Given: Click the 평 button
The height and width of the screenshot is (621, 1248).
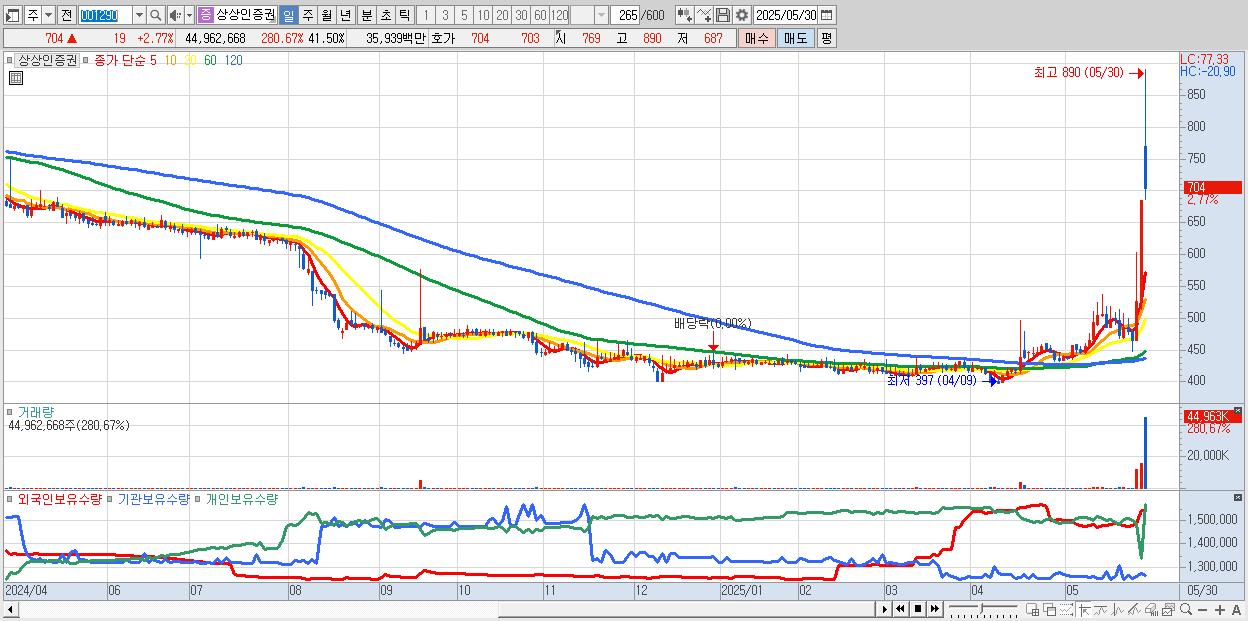Looking at the screenshot, I should [826, 38].
